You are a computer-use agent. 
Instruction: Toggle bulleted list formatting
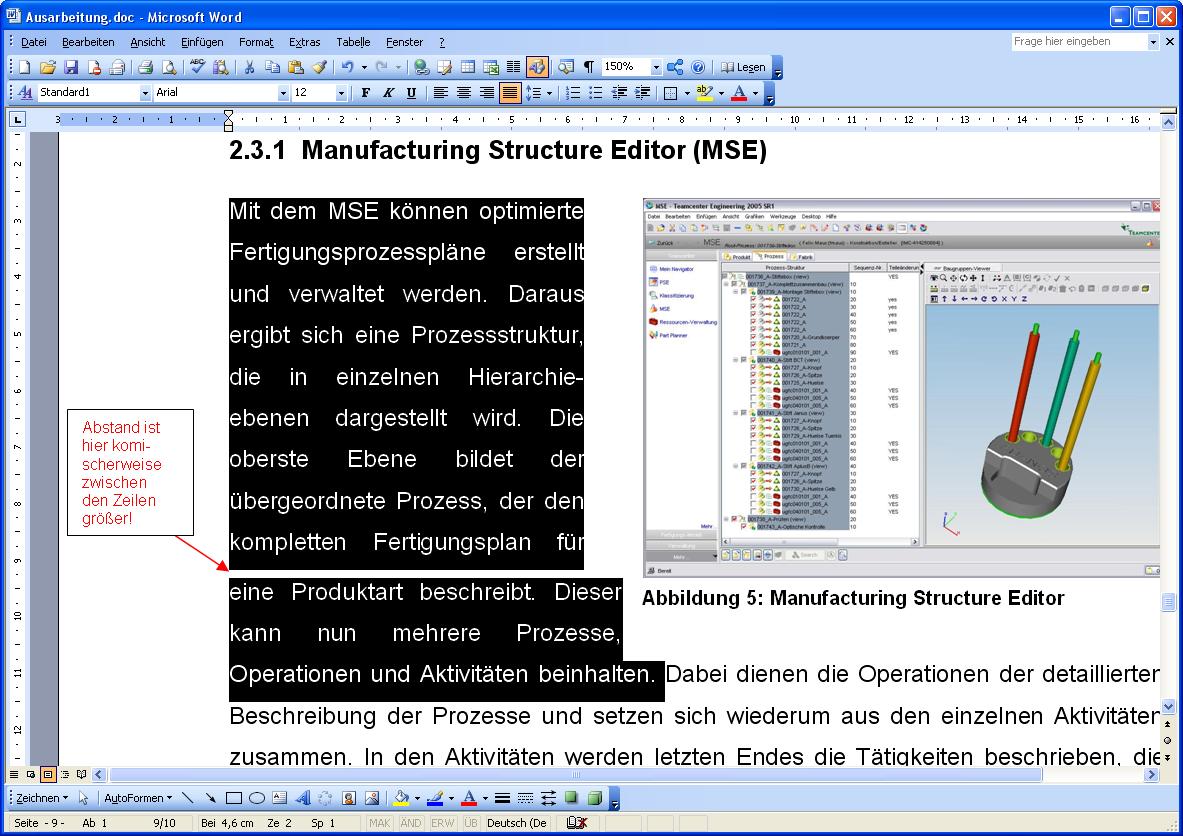tap(596, 93)
